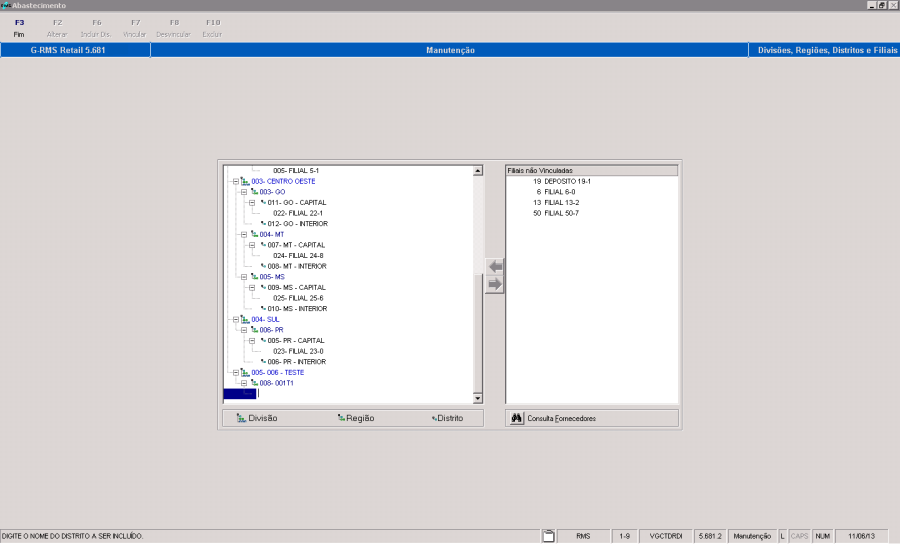Click the Abastecimento application icon in title bar
Screen dimensions: 900x546
pyautogui.click(x=6, y=5)
